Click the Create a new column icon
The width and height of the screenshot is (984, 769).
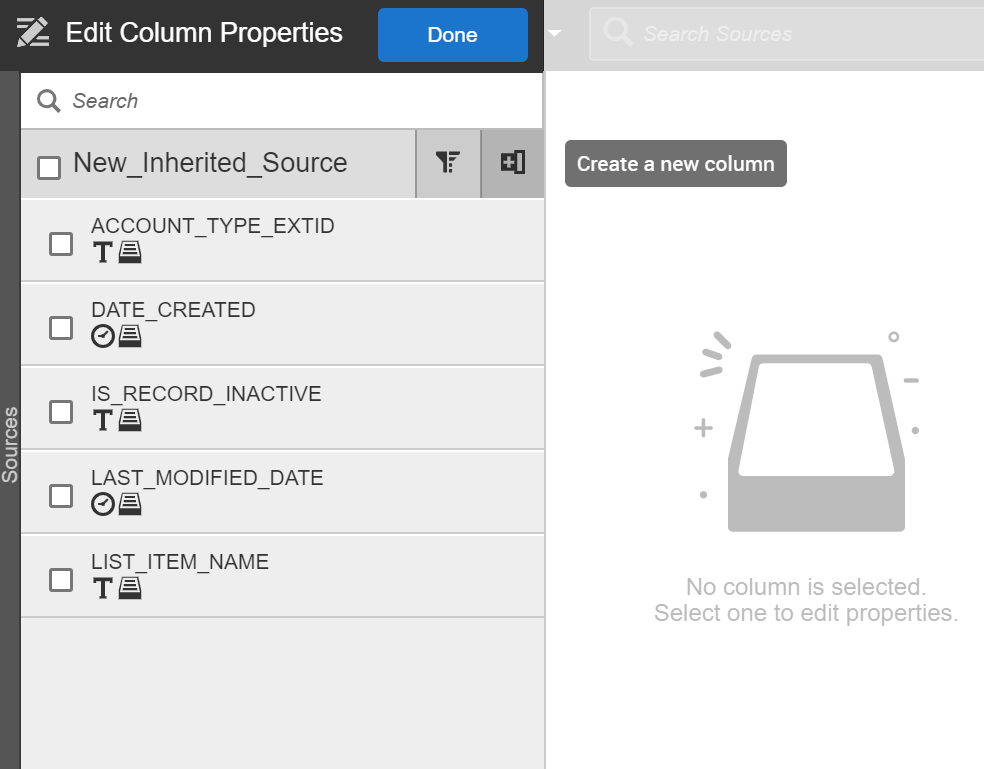pos(513,163)
